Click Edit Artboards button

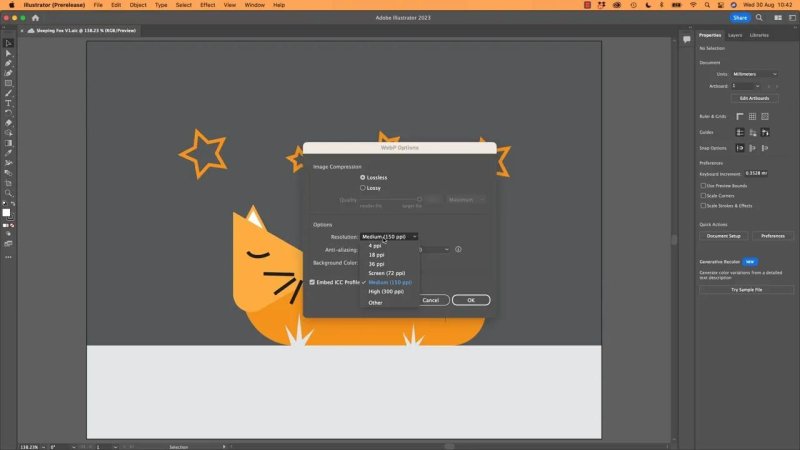pyautogui.click(x=754, y=98)
